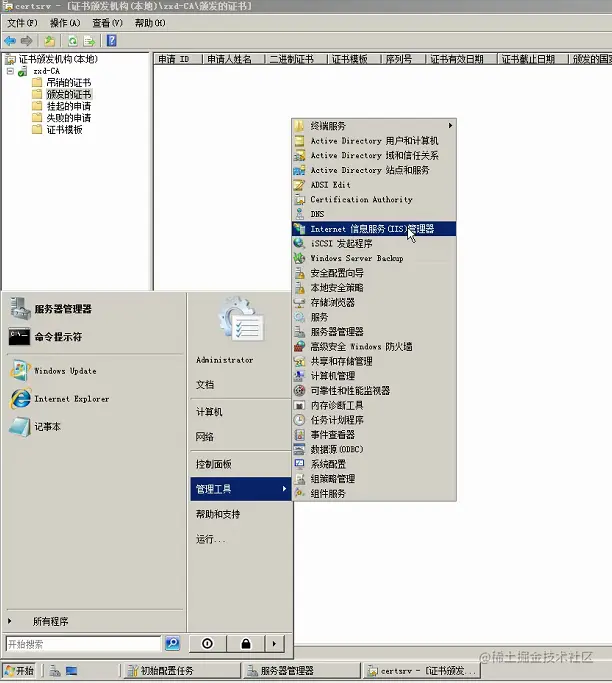Sort by the 证书模板 column header
The height and width of the screenshot is (683, 612).
pyautogui.click(x=354, y=59)
